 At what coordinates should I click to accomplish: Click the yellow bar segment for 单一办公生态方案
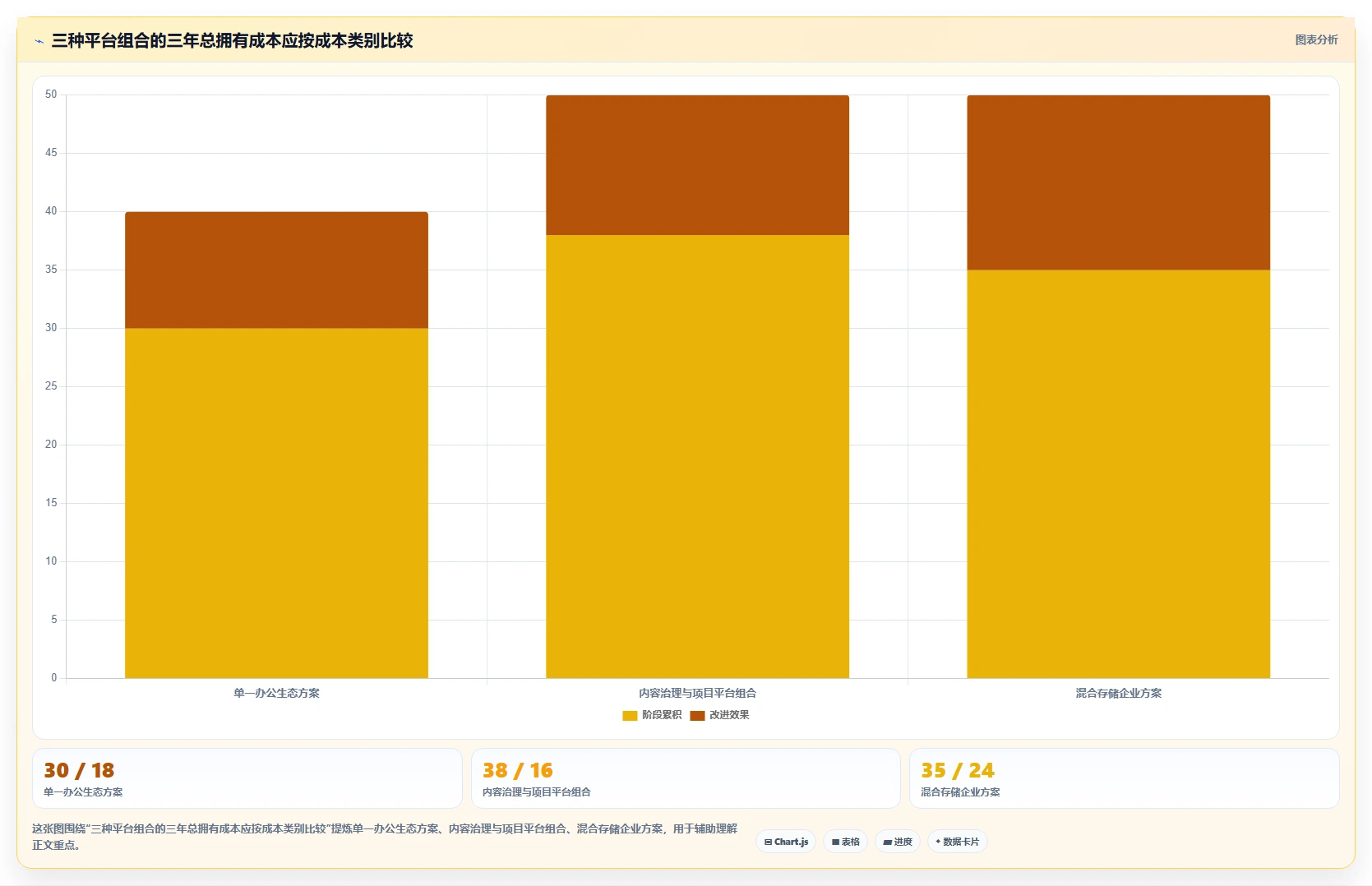[x=276, y=503]
